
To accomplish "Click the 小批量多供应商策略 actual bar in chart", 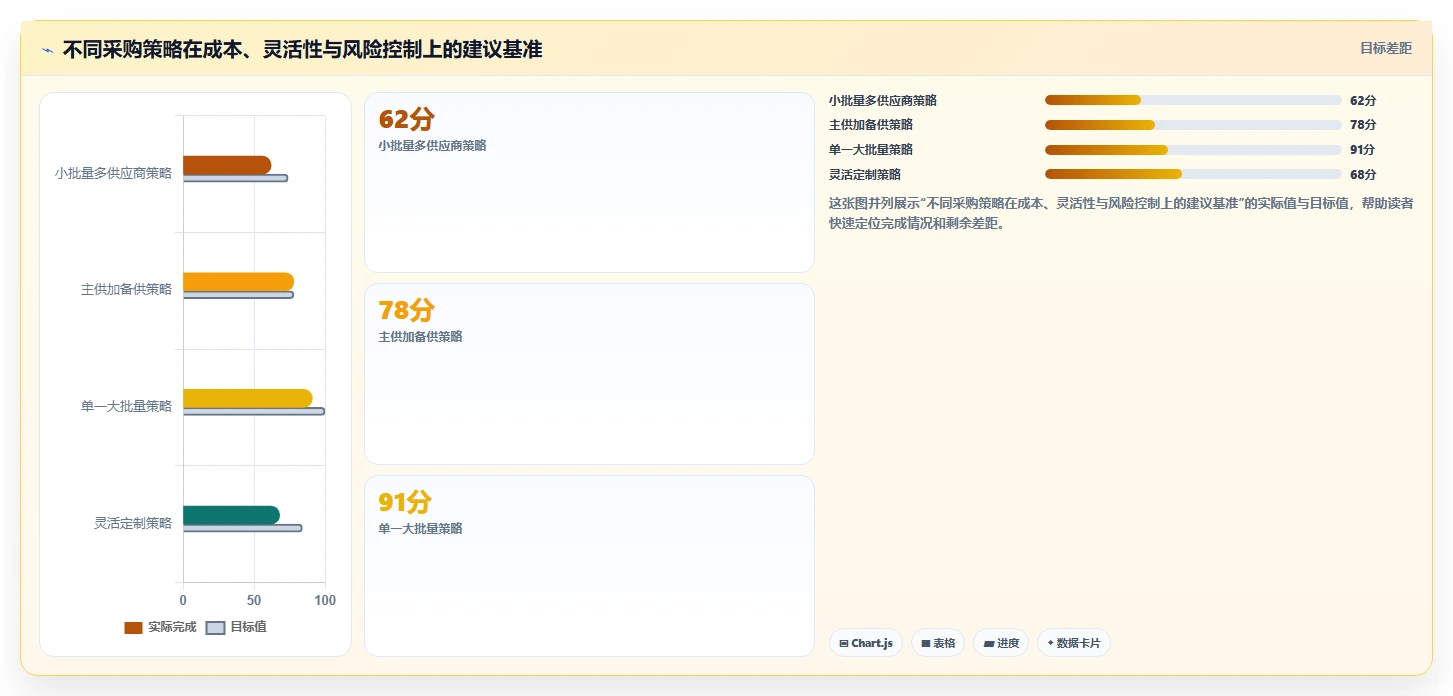I will coord(227,165).
